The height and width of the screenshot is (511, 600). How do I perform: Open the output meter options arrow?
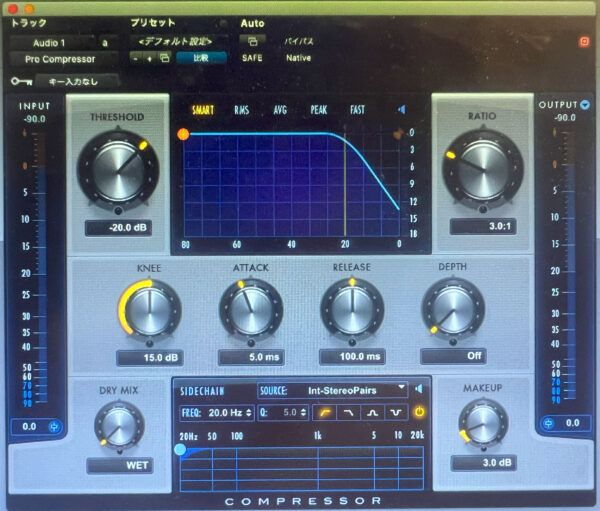(585, 104)
